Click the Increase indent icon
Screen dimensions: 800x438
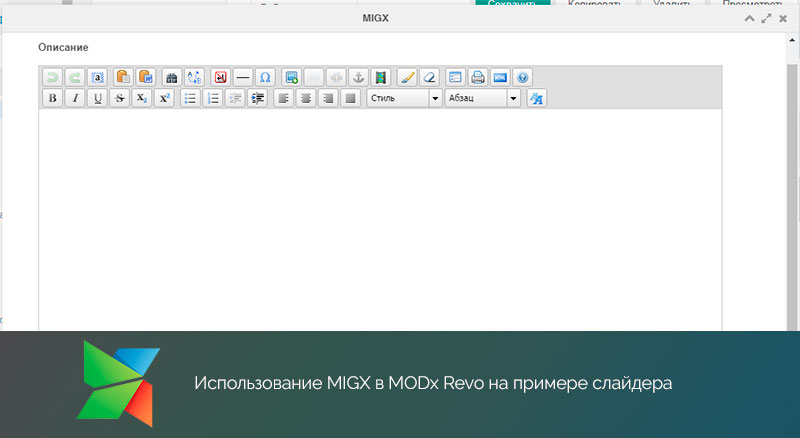tap(257, 98)
